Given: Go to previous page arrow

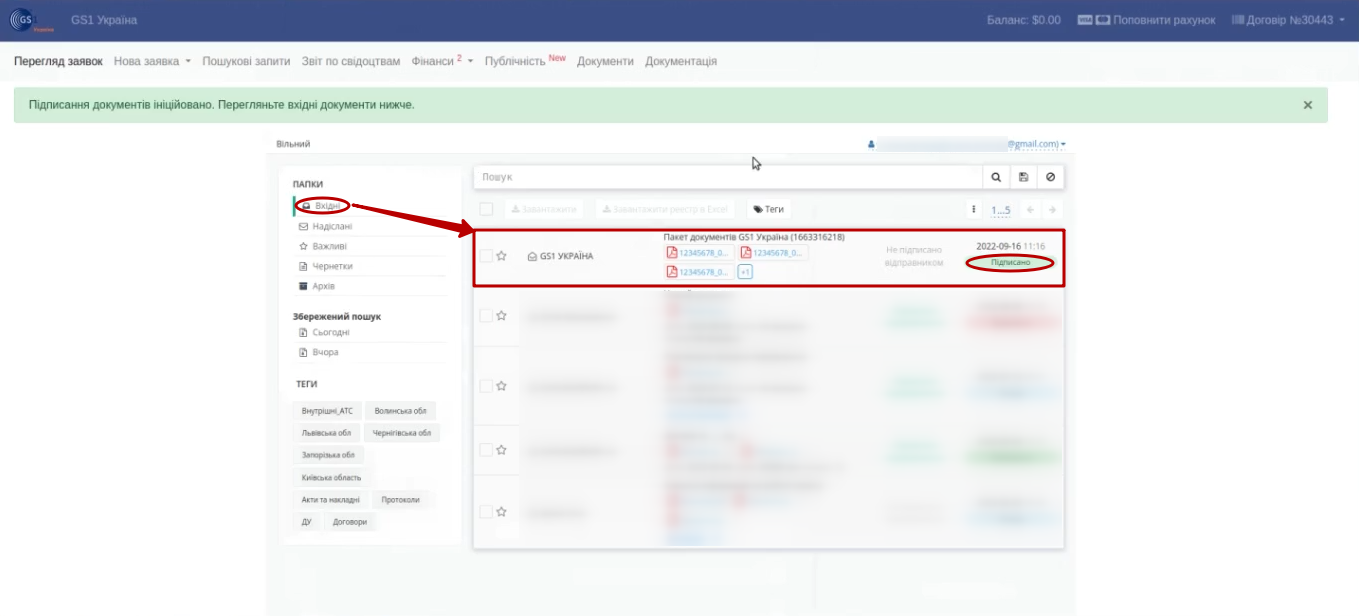Looking at the screenshot, I should [x=1030, y=210].
